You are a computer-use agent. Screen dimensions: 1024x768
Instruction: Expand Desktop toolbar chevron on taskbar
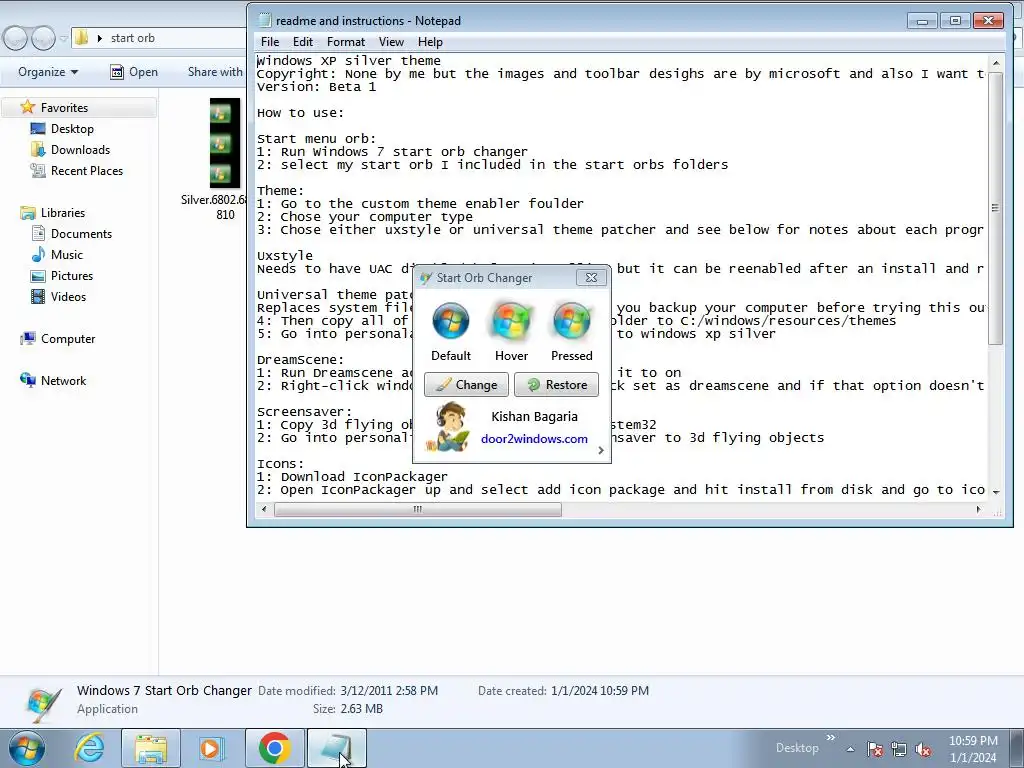pos(831,738)
